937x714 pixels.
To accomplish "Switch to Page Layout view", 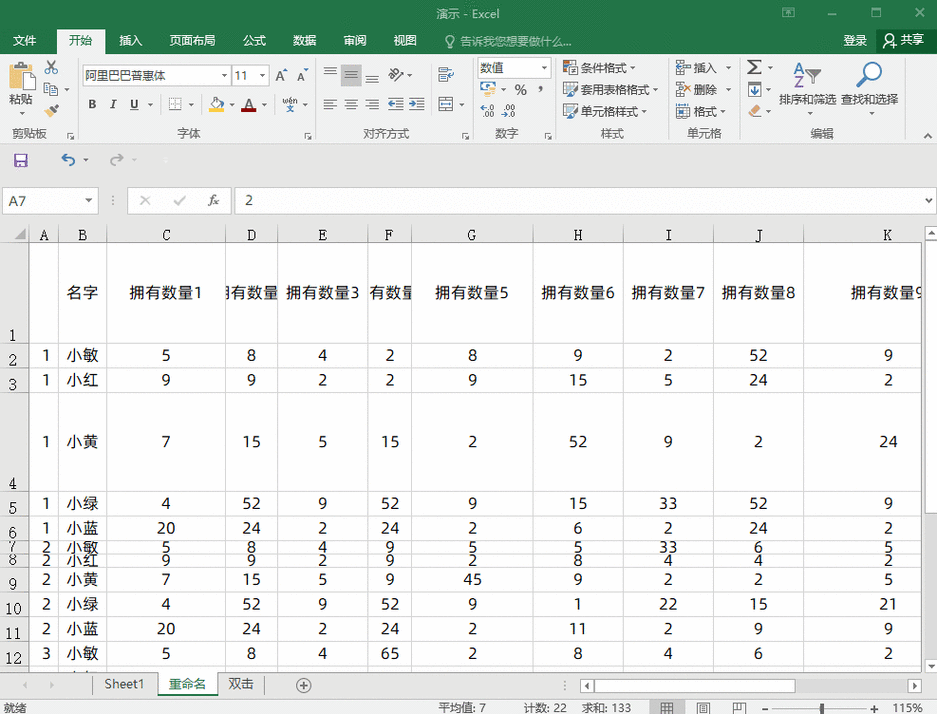I will [x=703, y=707].
